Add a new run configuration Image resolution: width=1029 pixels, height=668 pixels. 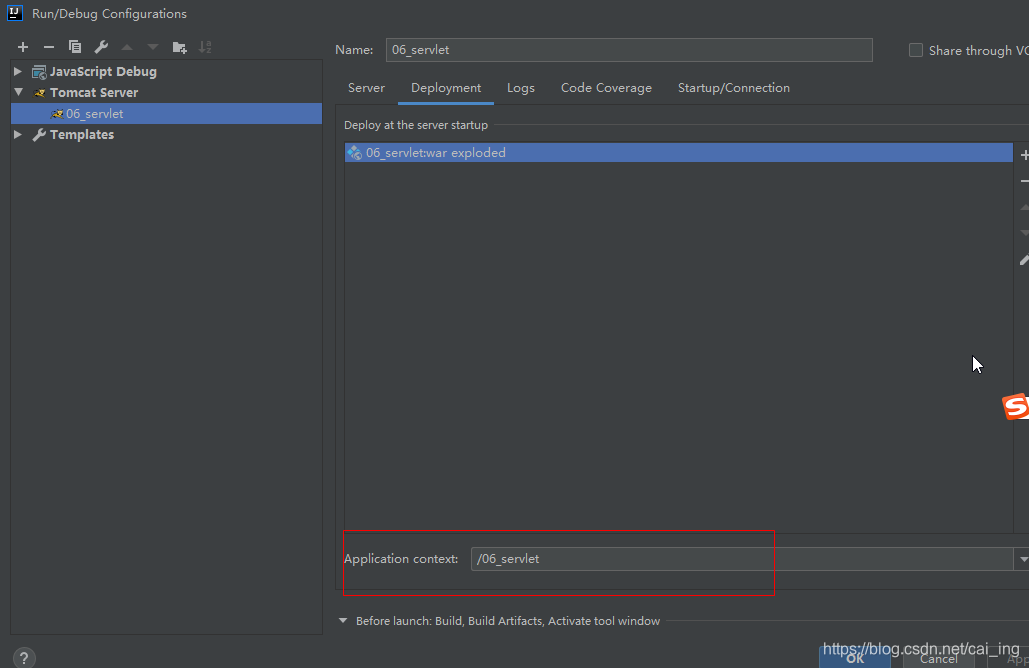click(x=23, y=47)
